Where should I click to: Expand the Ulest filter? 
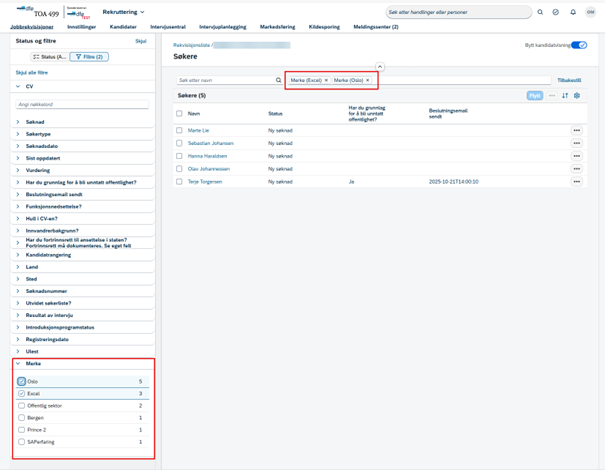18,351
